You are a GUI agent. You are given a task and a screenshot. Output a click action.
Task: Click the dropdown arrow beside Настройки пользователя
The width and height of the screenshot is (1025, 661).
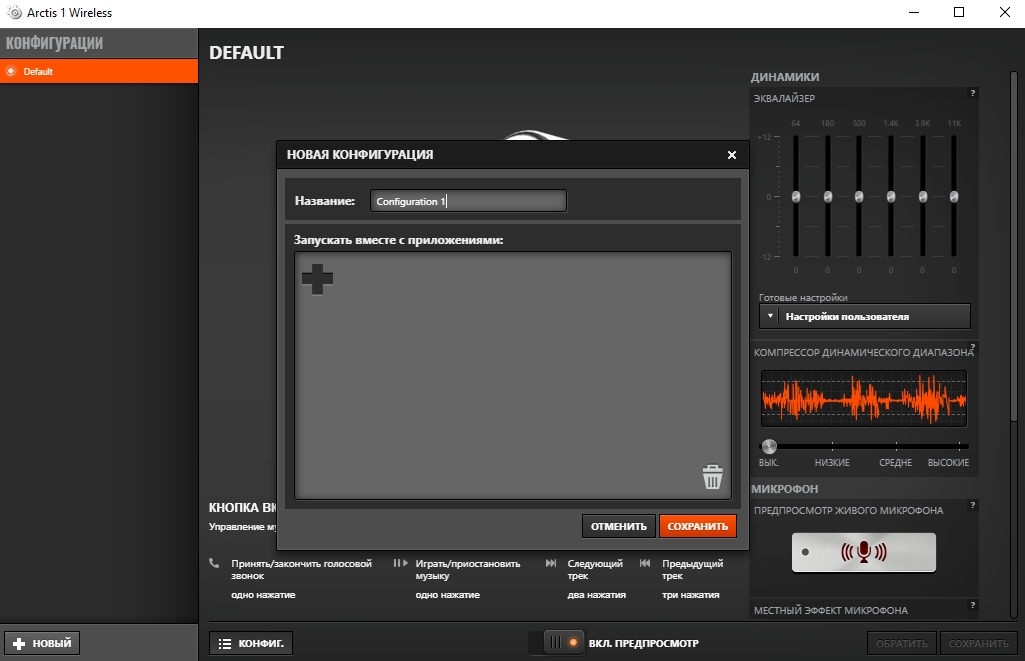(x=770, y=316)
